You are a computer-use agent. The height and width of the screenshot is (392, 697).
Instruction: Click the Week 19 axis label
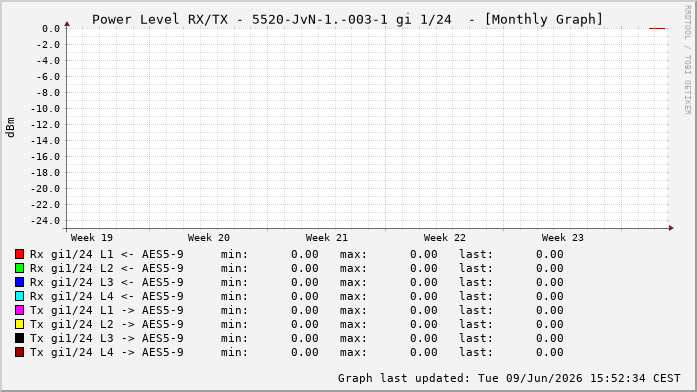(x=92, y=238)
